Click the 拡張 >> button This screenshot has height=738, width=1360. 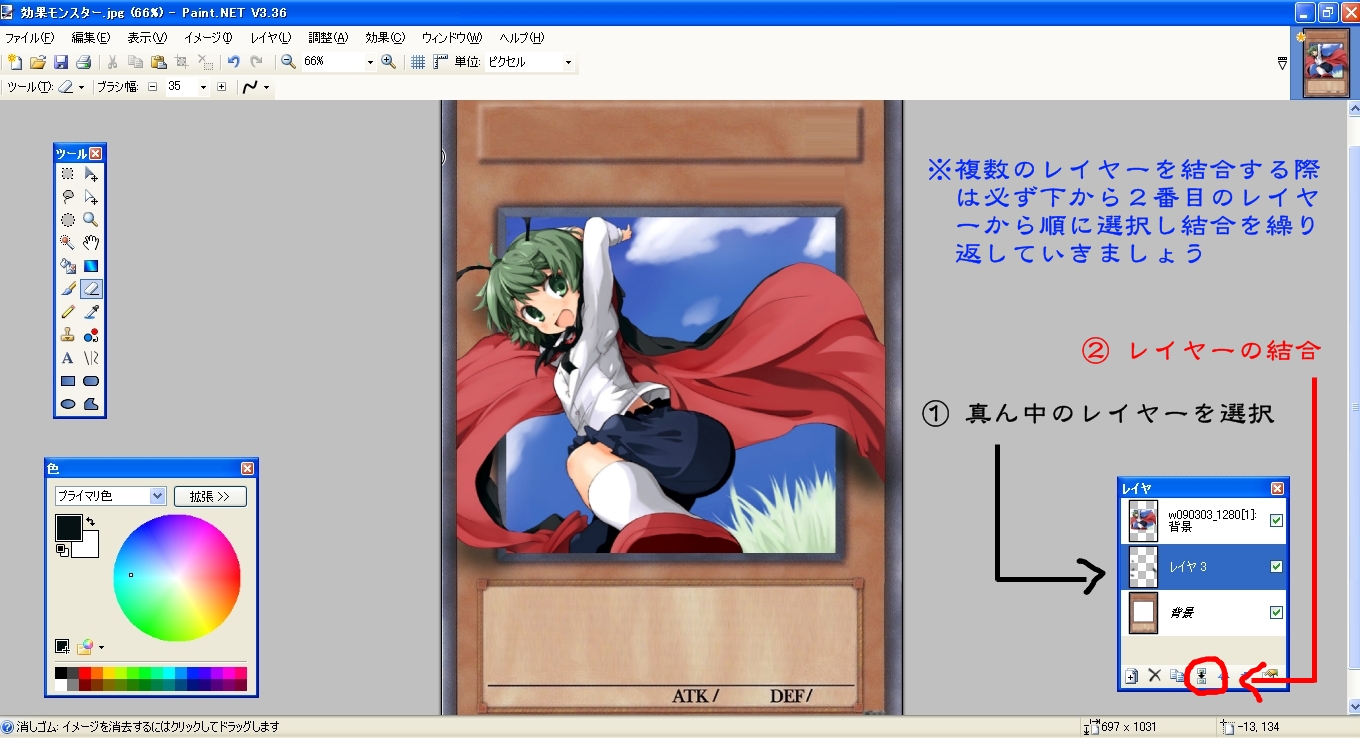[210, 496]
